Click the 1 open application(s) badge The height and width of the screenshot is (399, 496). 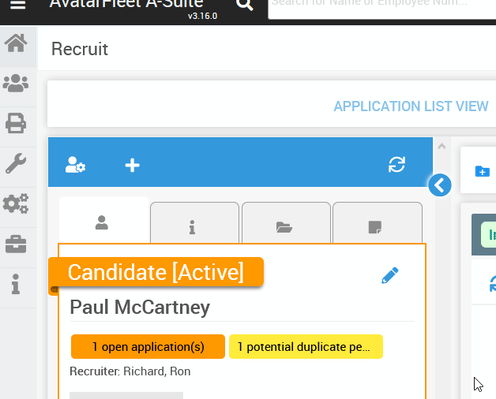tap(148, 347)
